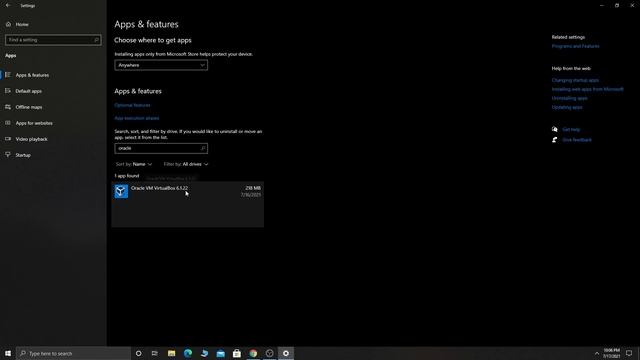Open Video playback settings
Screen dimensions: 640x360
[31, 139]
